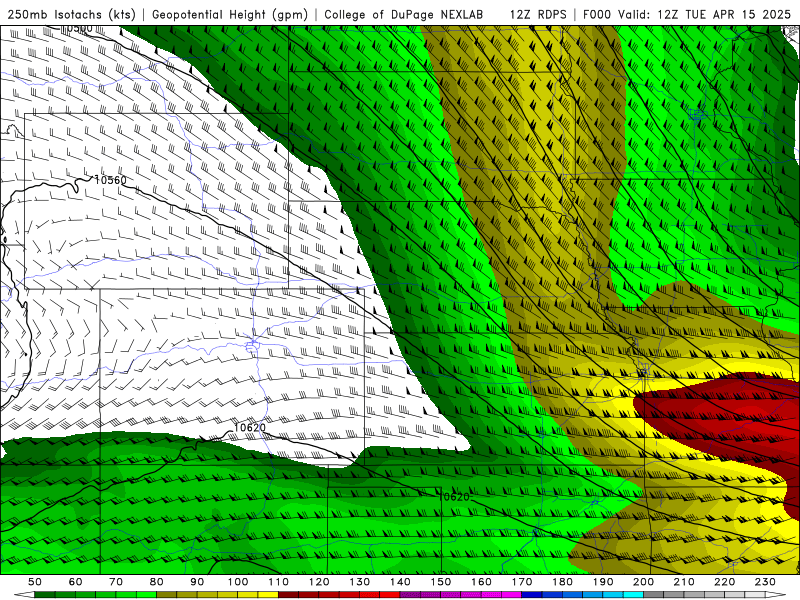The height and width of the screenshot is (600, 800).
Task: Click the 90 value on the color scale
Action: pyautogui.click(x=197, y=582)
